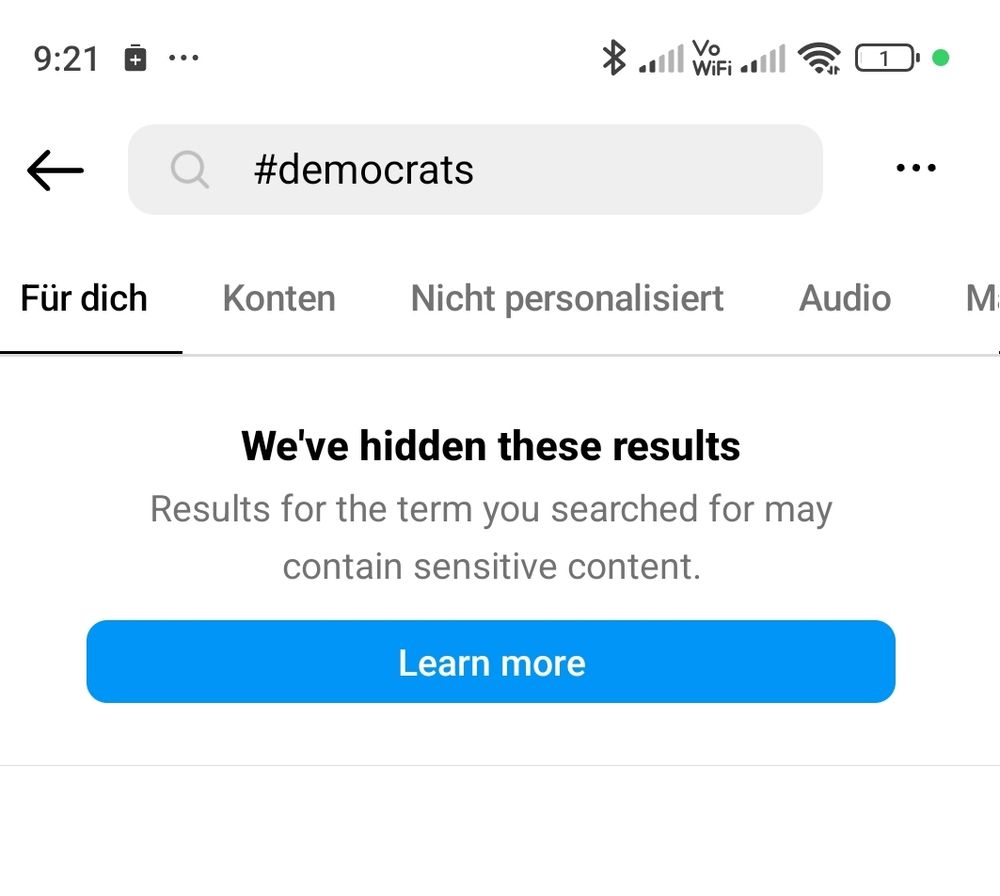Tap the 9:21 clock in status bar
The height and width of the screenshot is (896, 1000).
(66, 59)
